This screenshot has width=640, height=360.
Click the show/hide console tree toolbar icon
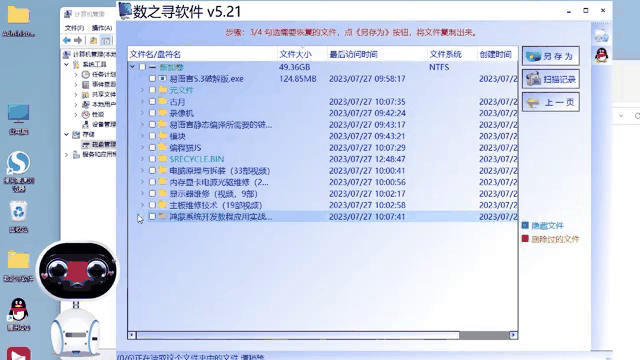click(x=106, y=40)
